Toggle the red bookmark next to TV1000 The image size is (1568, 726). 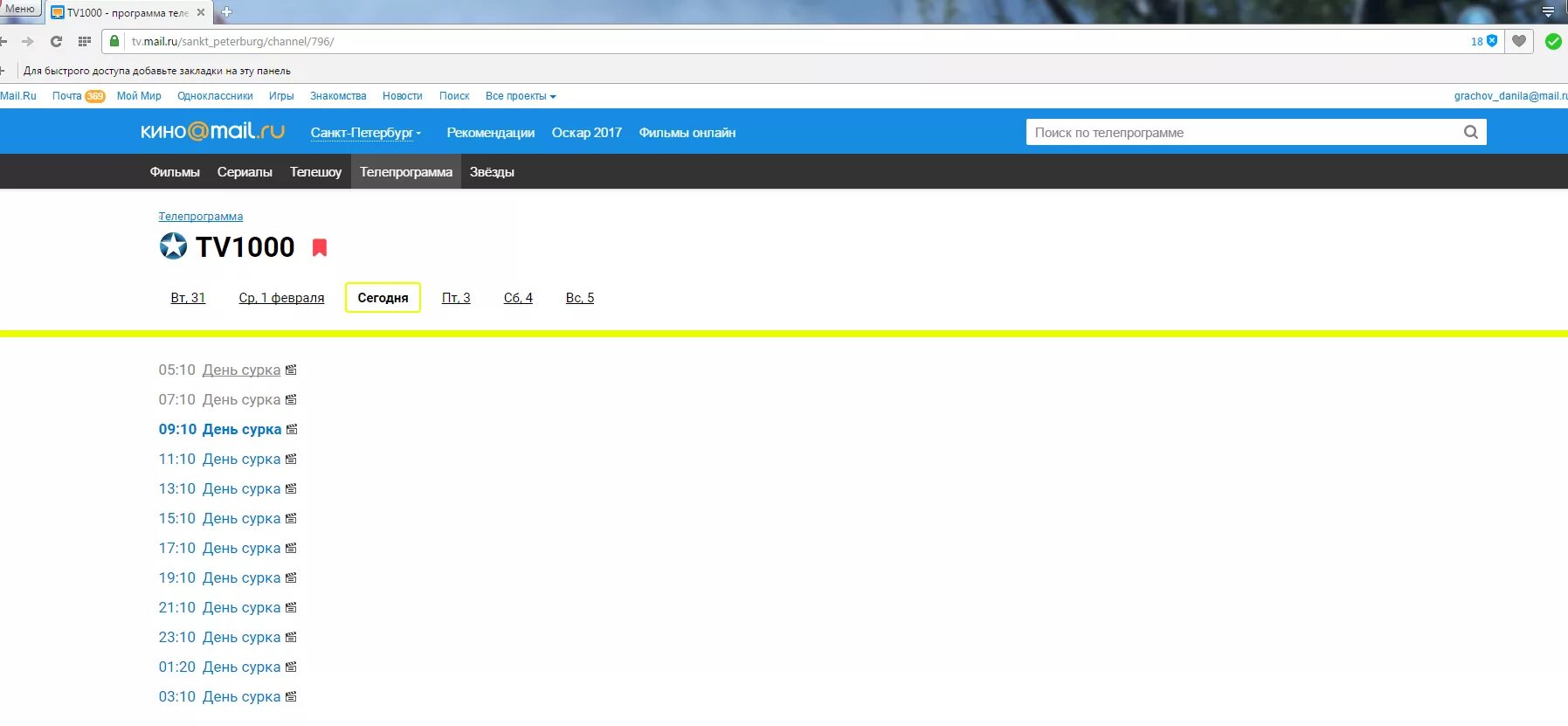tap(320, 247)
